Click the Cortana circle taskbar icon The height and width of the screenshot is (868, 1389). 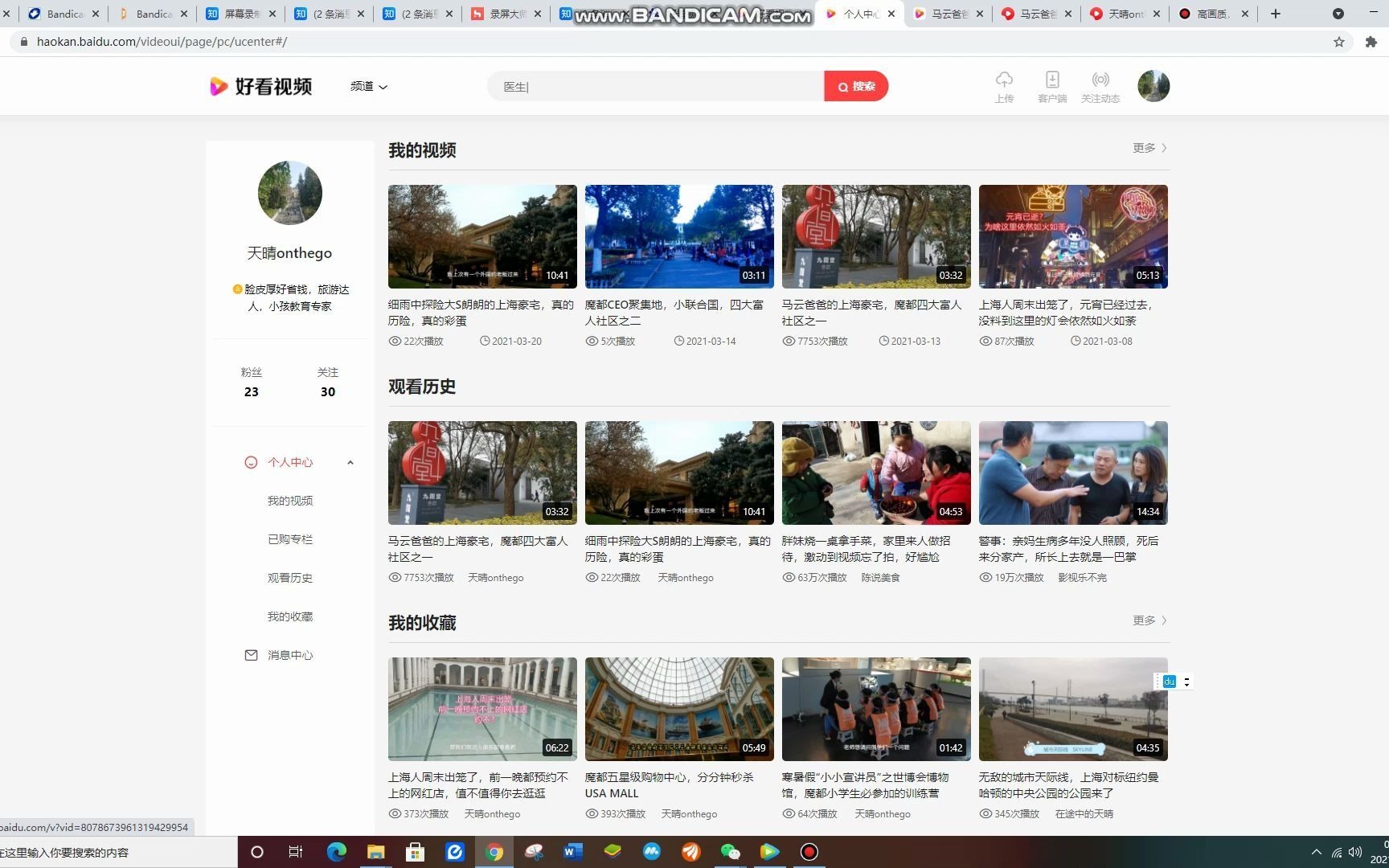(x=257, y=852)
